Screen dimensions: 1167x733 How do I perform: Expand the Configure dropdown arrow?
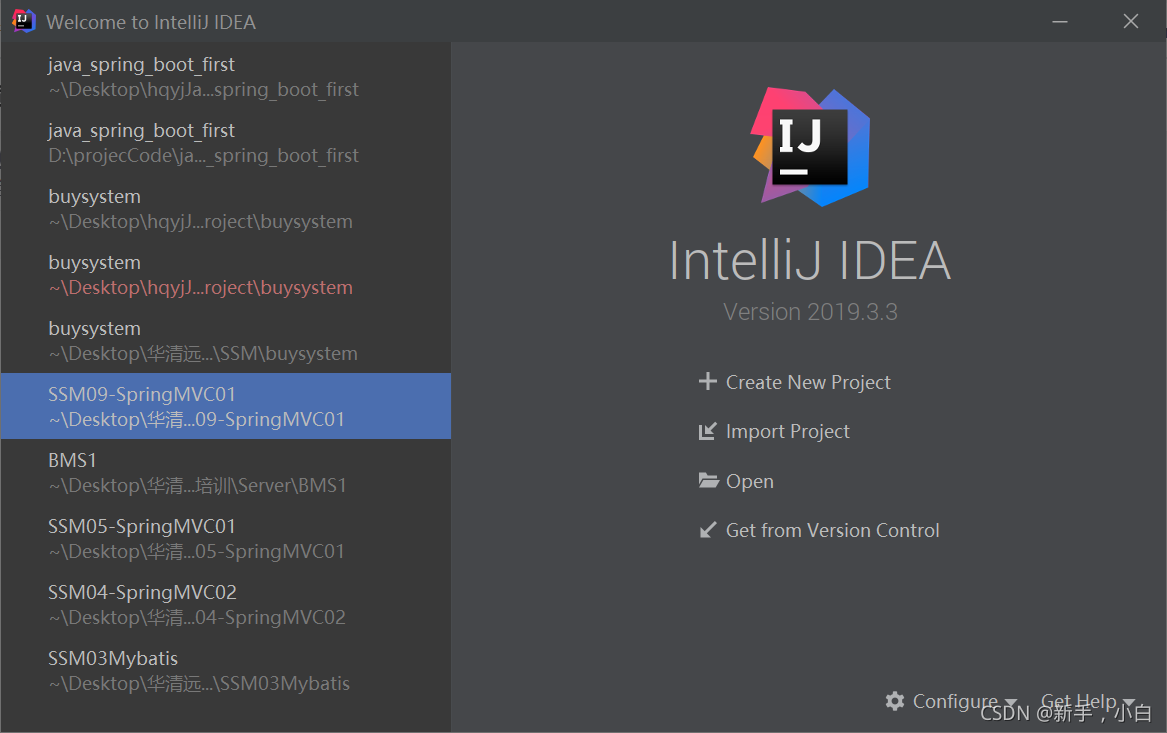point(1010,703)
